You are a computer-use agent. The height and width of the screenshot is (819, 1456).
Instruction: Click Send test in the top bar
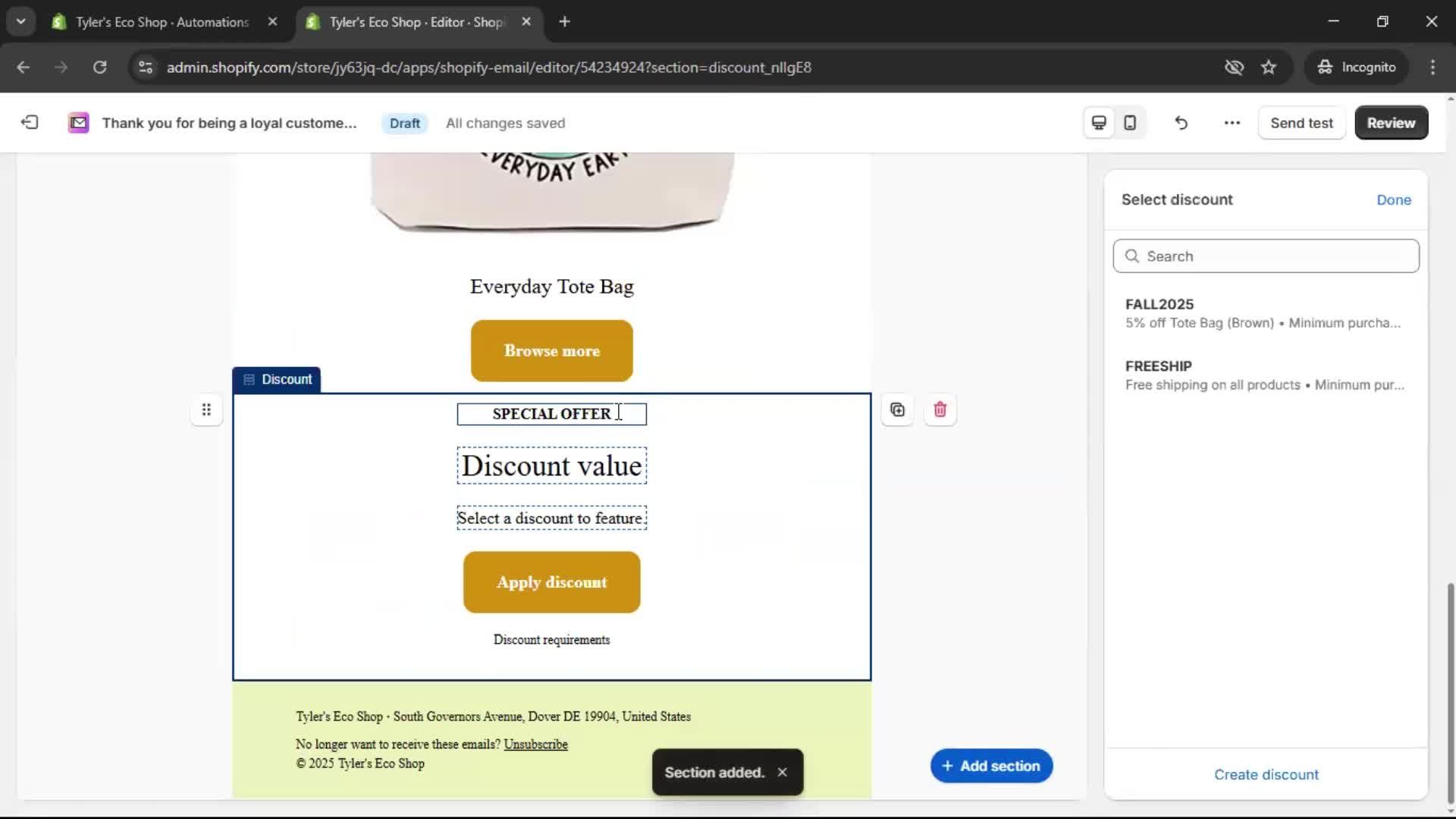(1301, 122)
